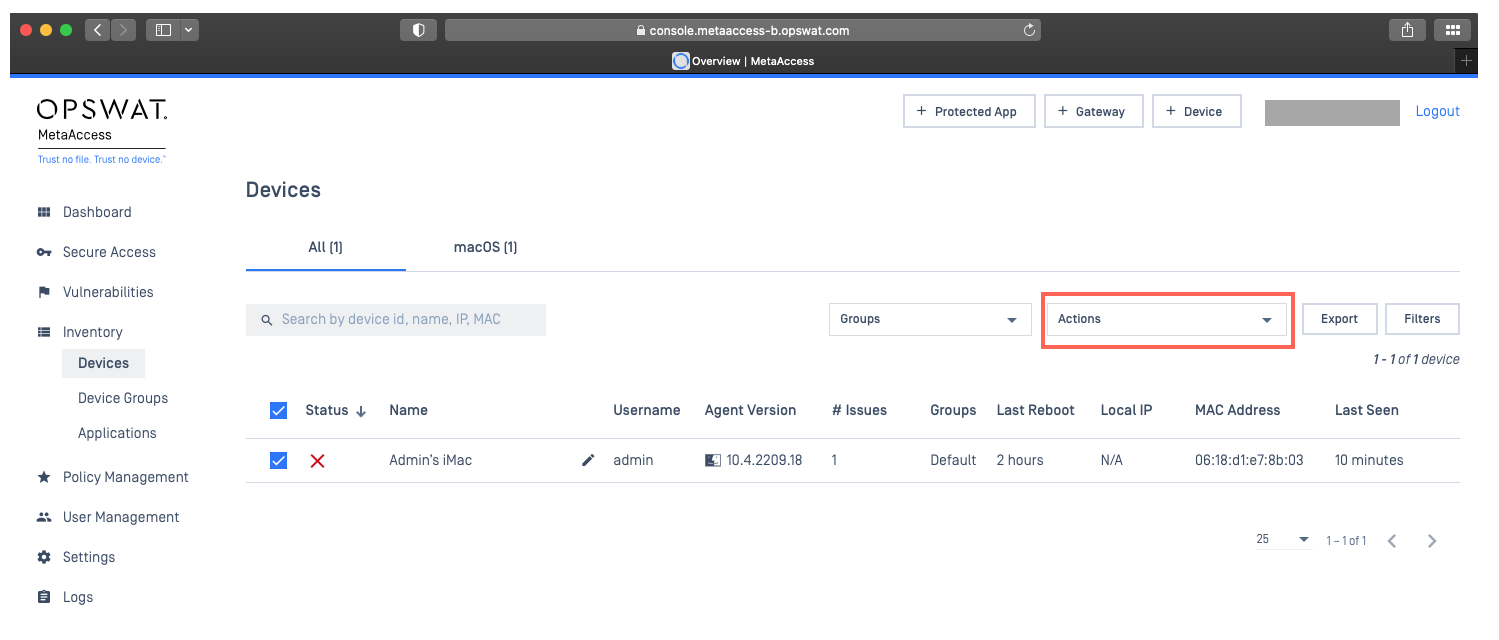Click the Secure Access key icon
The height and width of the screenshot is (640, 1499).
click(x=44, y=252)
